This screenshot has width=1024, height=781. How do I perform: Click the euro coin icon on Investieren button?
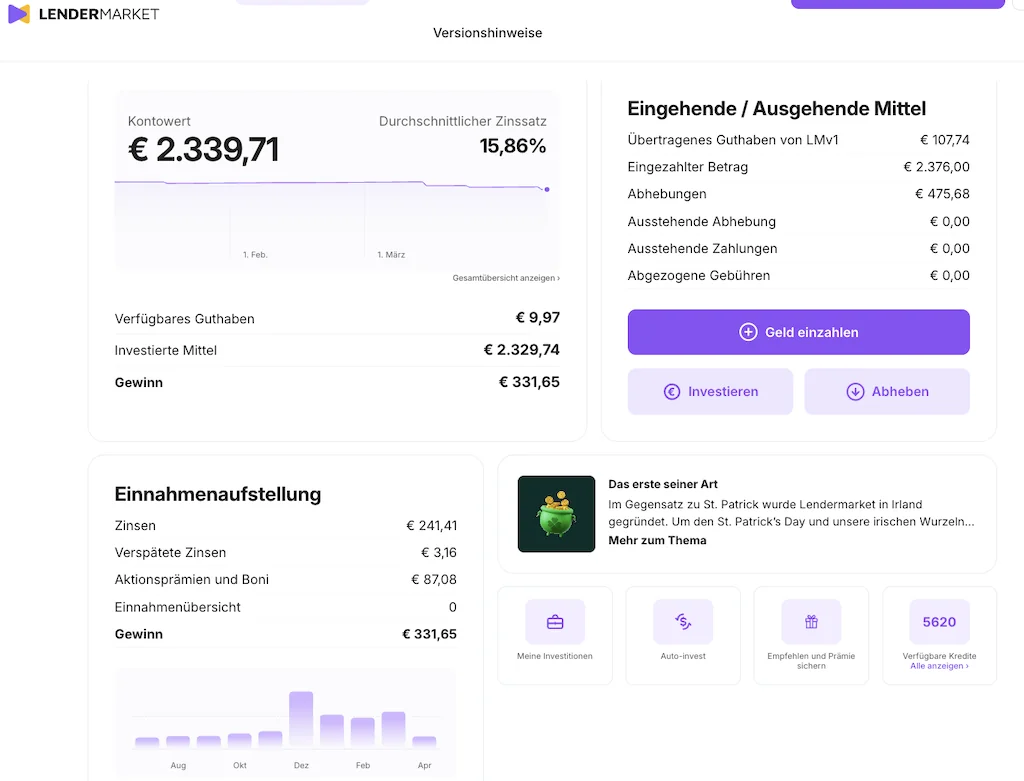click(672, 392)
